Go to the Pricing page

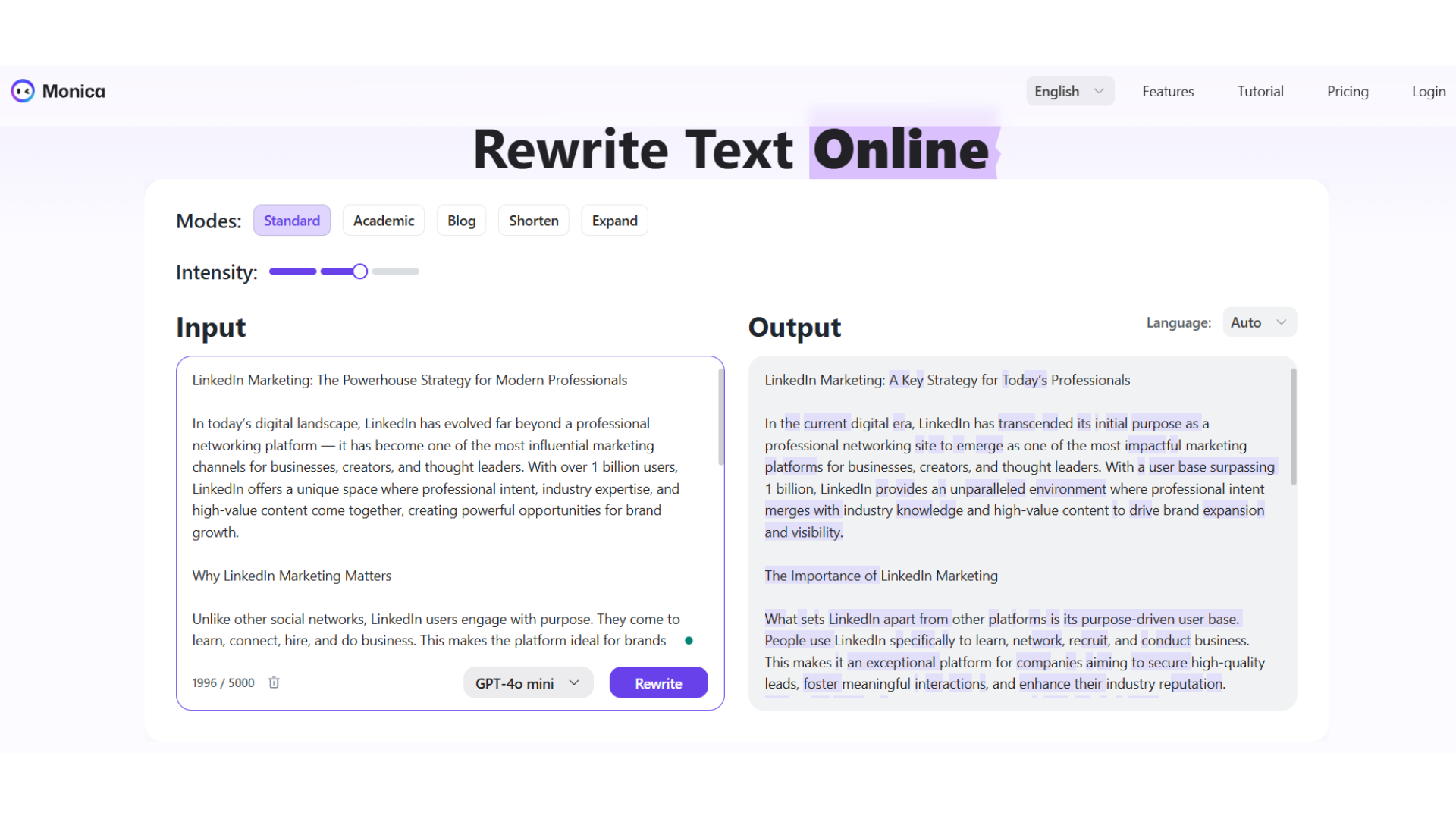pos(1348,91)
